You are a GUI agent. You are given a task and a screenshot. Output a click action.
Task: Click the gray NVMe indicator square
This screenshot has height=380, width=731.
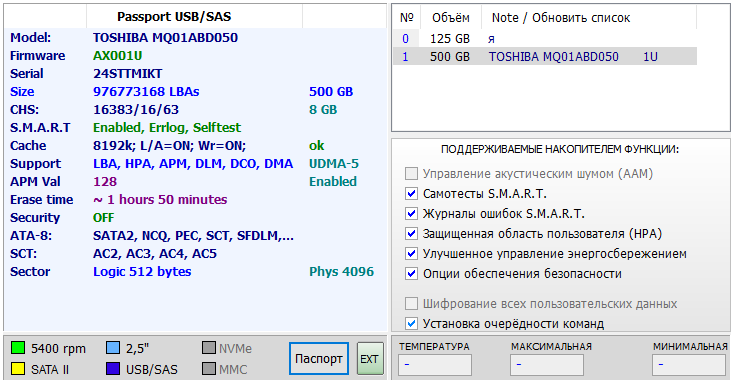tap(209, 348)
